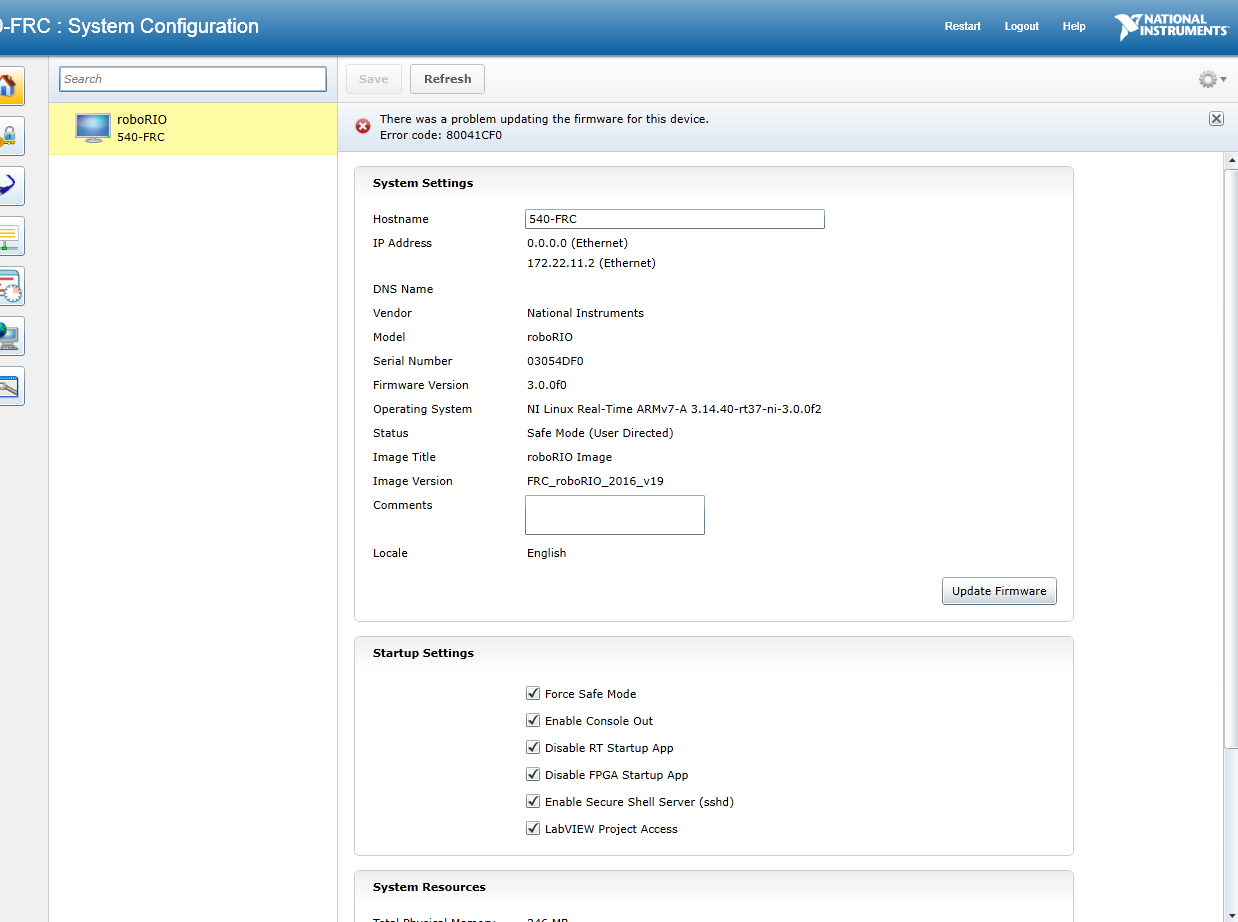Image resolution: width=1238 pixels, height=922 pixels.
Task: Open the blue glasses sidebar icon
Action: pos(10,186)
